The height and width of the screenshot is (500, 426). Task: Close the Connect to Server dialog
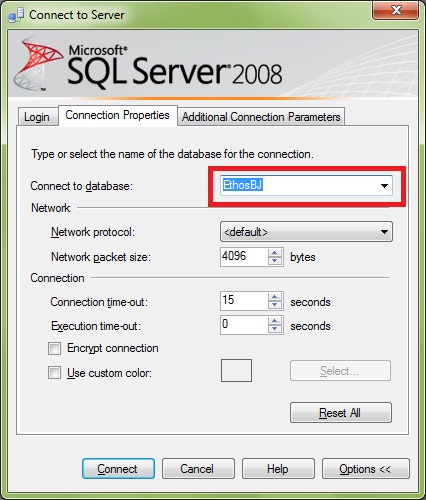(x=396, y=11)
